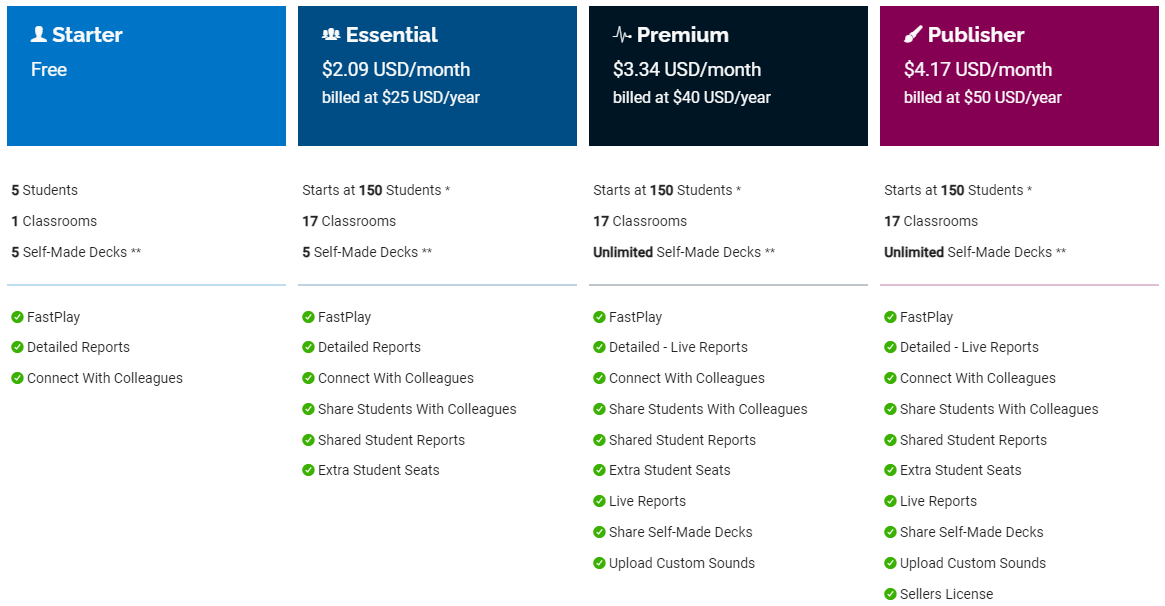Click Premium's "Unlimited Self-Made Decks" text
This screenshot has height=606, width=1165.
tap(684, 252)
